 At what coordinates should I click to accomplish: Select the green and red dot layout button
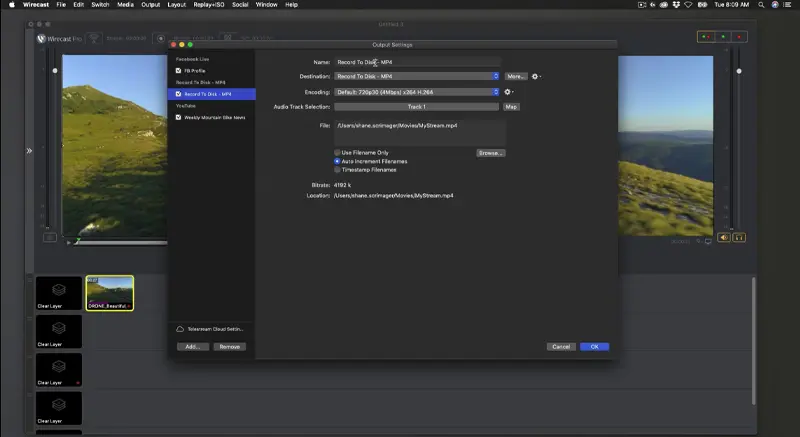click(706, 37)
